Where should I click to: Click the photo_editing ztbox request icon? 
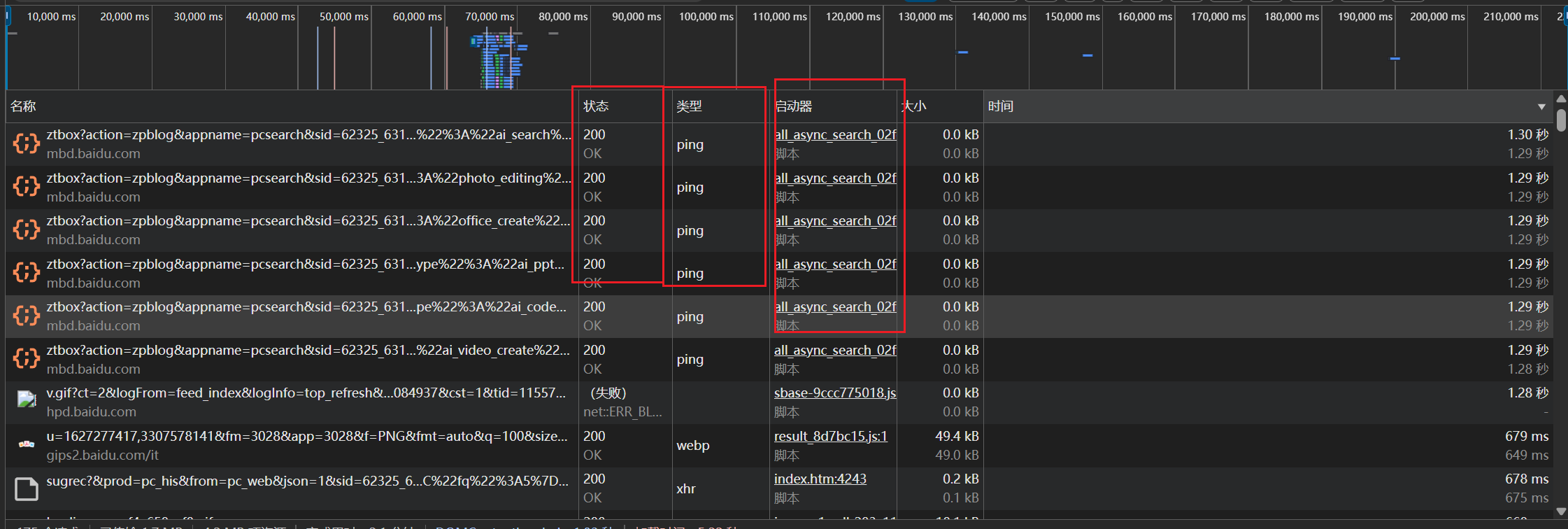[27, 187]
